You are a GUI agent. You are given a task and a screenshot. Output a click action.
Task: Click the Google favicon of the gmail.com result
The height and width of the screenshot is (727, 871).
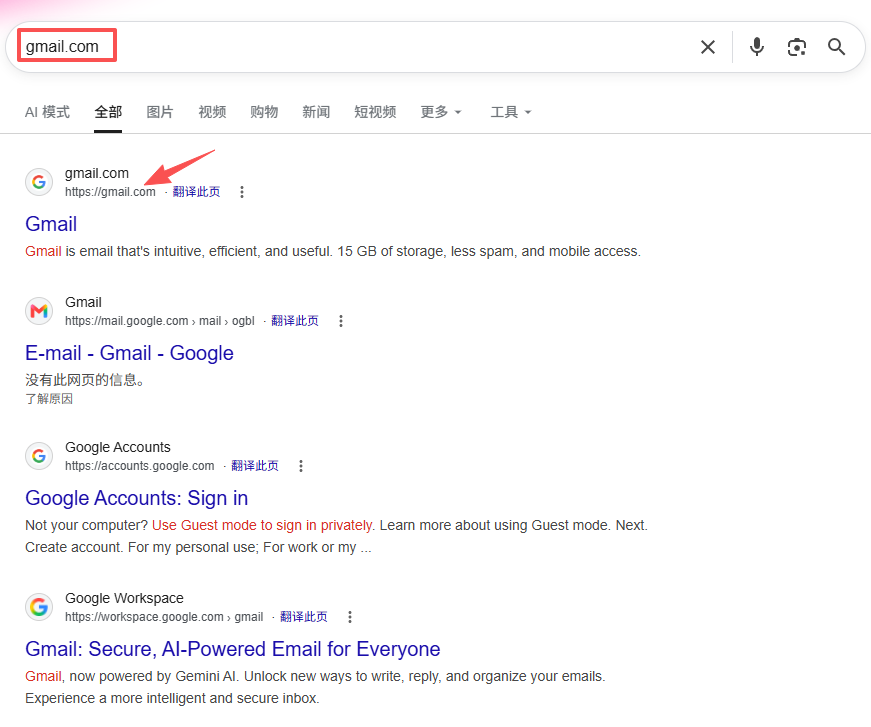[39, 182]
